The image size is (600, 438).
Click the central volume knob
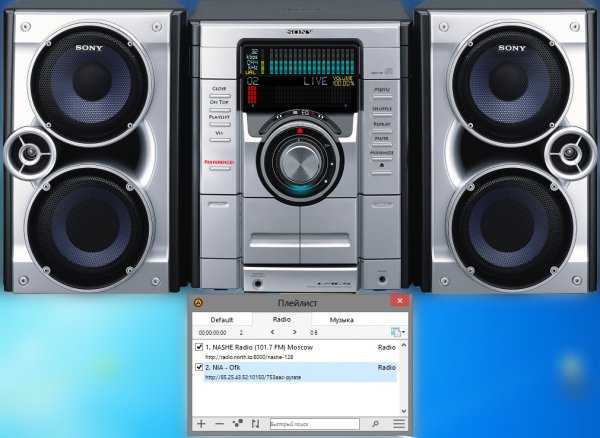300,164
